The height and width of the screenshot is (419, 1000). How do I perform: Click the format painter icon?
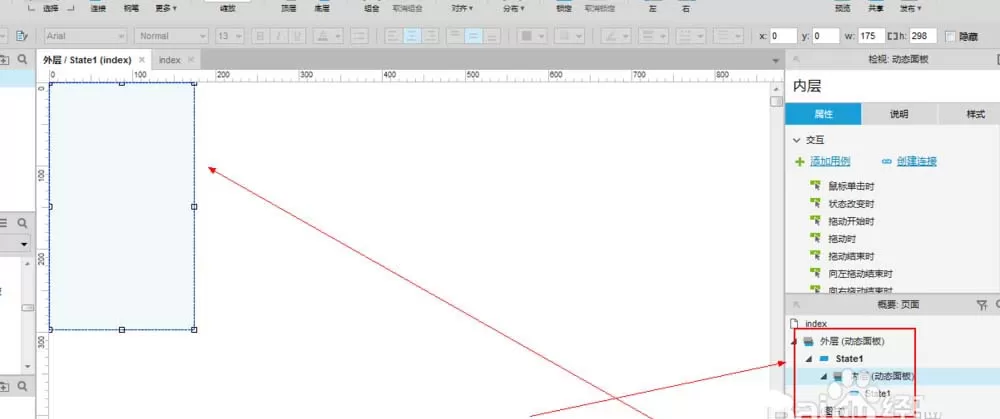(22, 36)
